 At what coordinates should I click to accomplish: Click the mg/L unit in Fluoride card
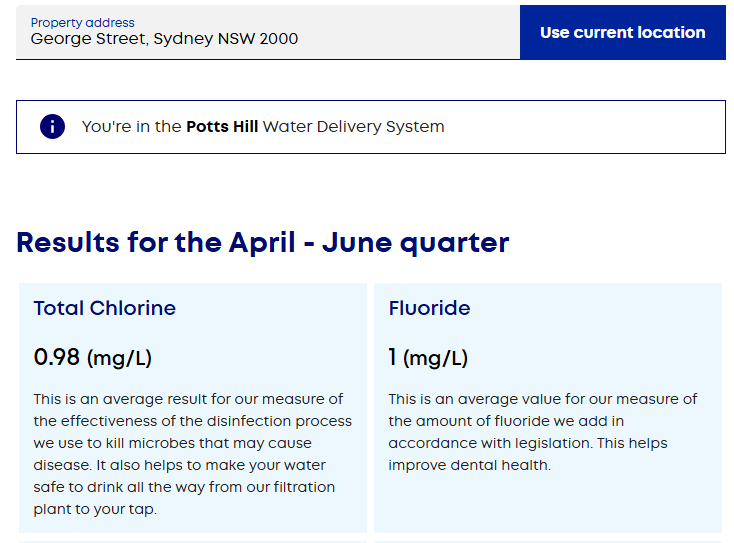tap(435, 358)
